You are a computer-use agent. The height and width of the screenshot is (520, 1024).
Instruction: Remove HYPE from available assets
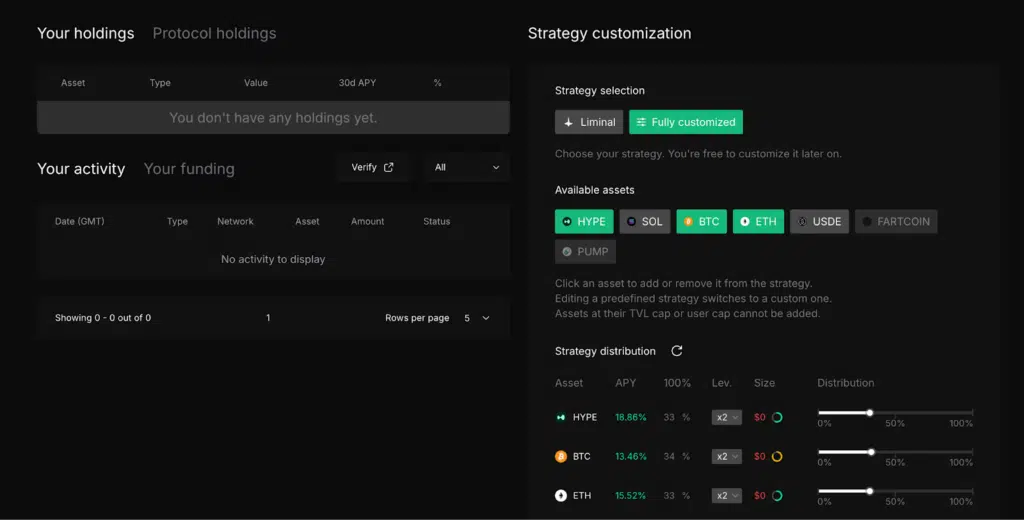click(x=584, y=221)
